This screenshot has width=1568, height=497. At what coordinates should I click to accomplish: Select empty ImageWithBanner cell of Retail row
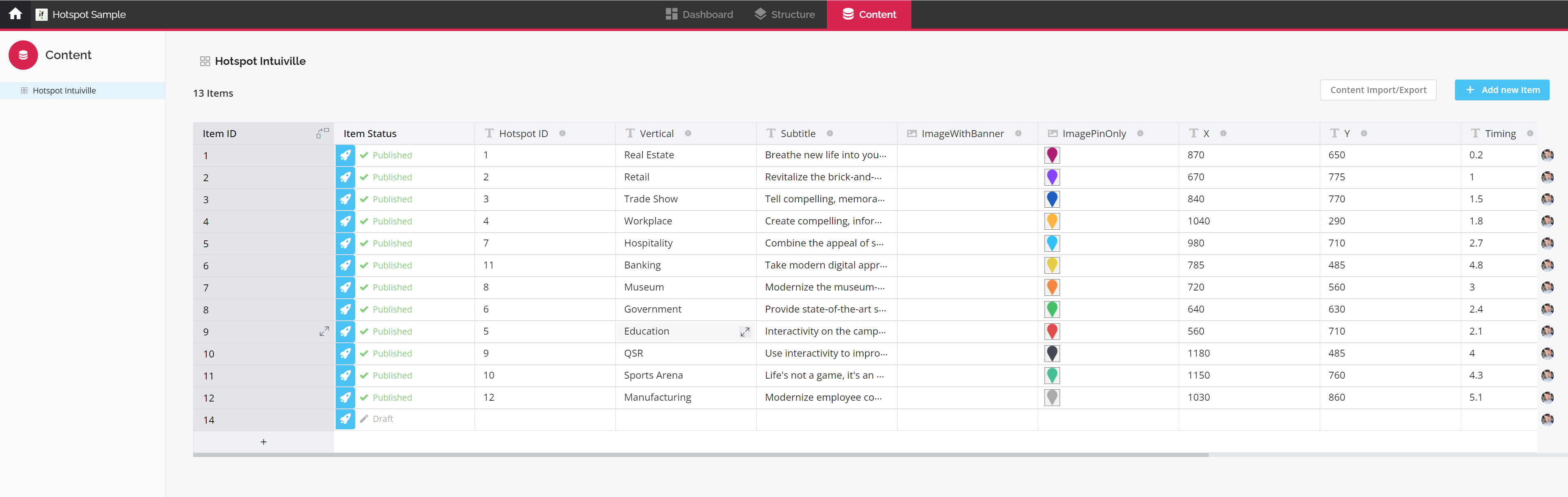[968, 177]
